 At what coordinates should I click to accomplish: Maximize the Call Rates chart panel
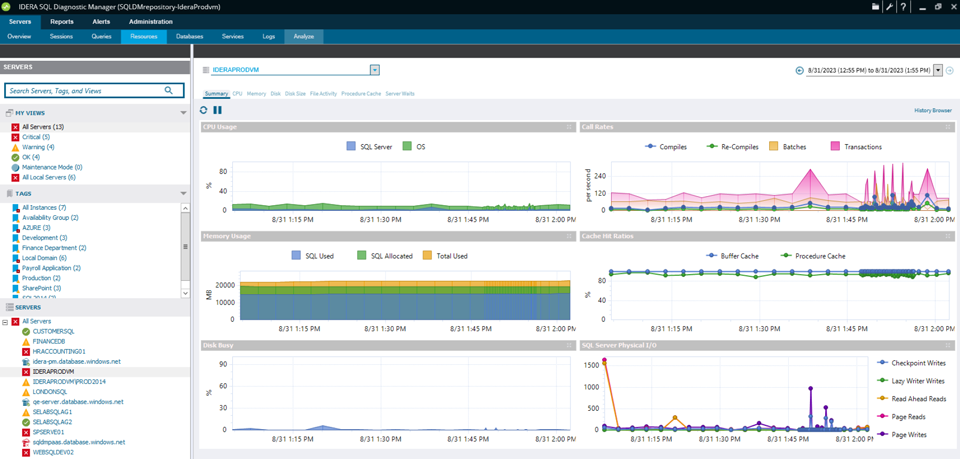pos(948,127)
